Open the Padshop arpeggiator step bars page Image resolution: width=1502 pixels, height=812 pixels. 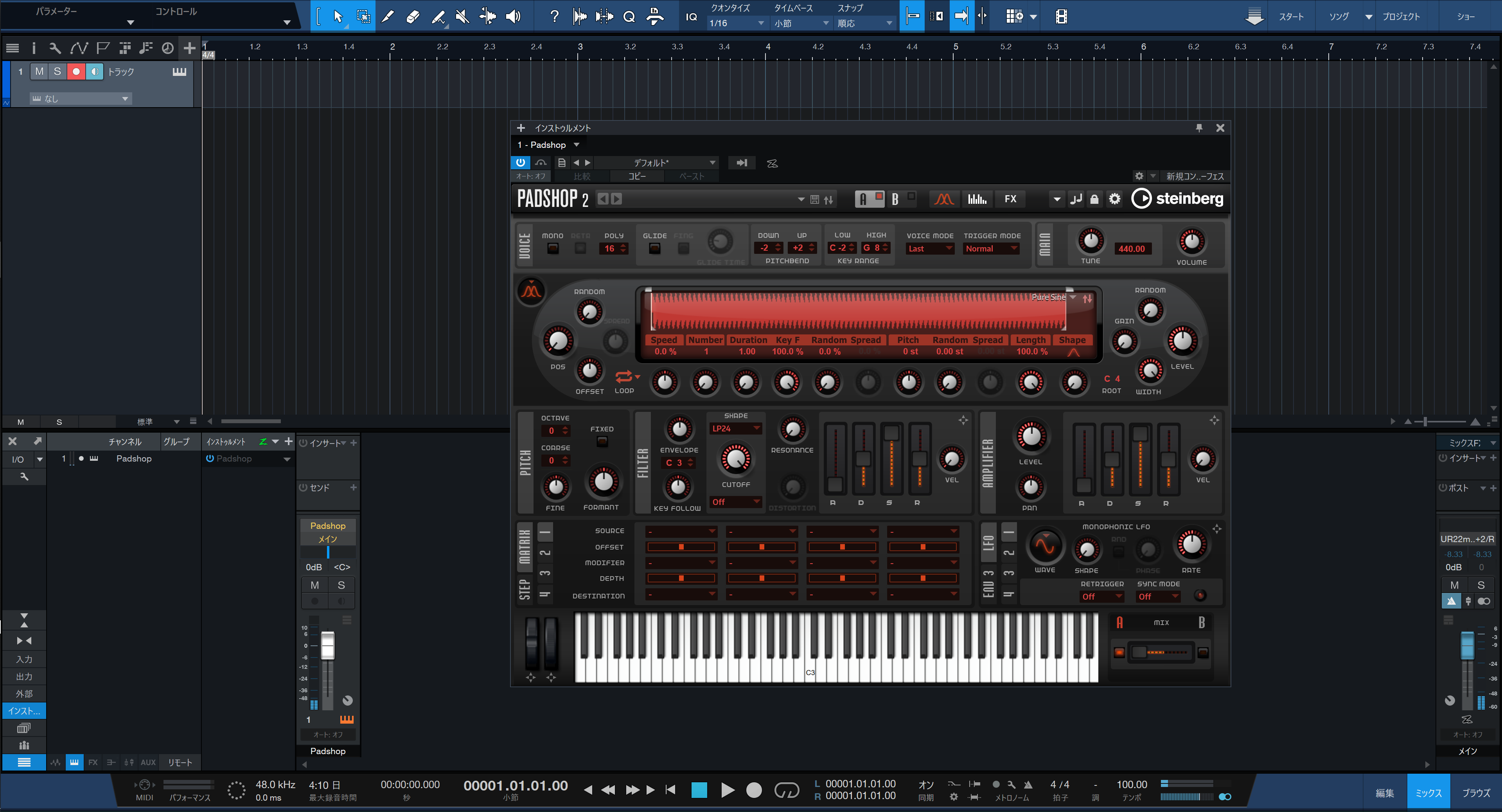click(x=977, y=199)
